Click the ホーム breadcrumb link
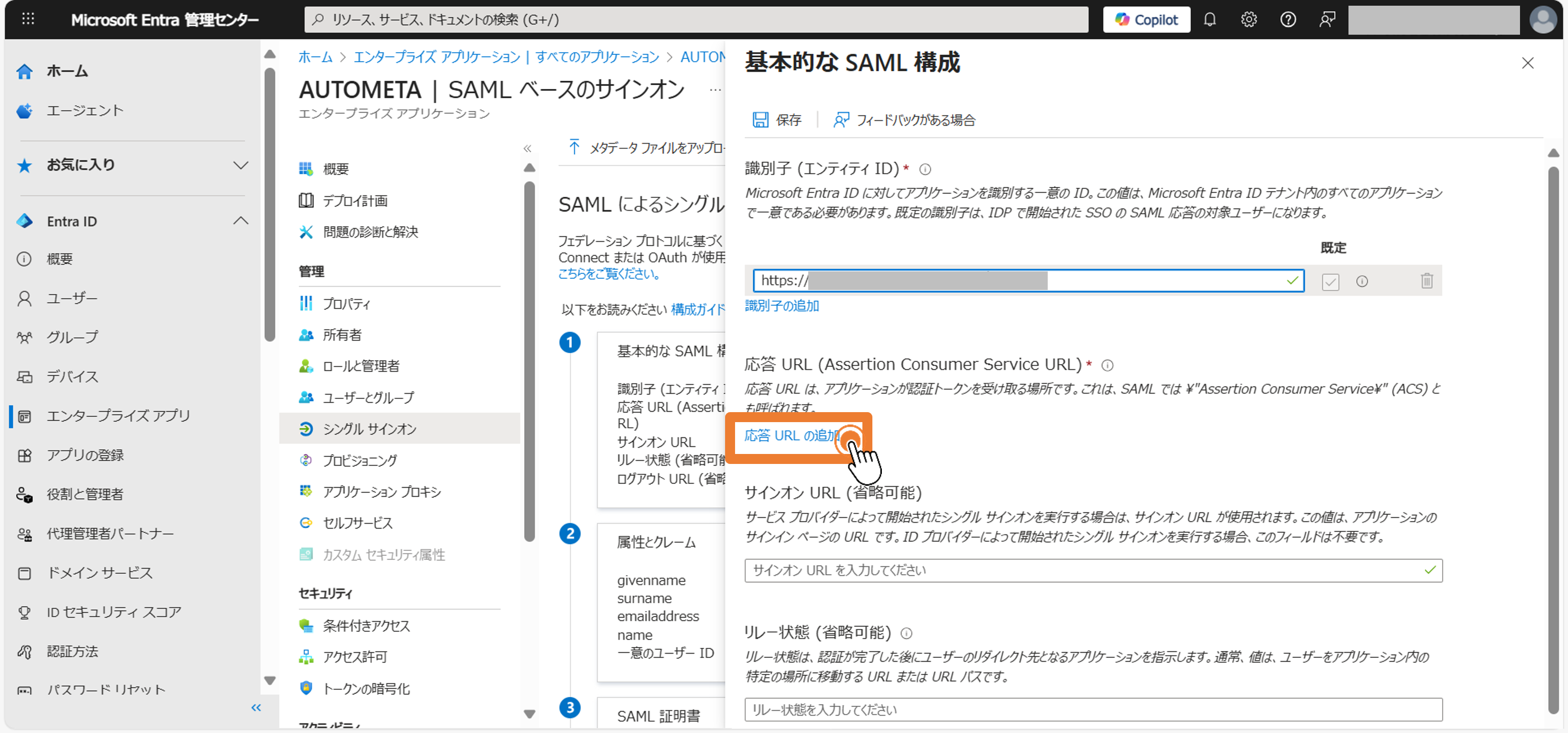This screenshot has width=1568, height=733. pos(316,57)
